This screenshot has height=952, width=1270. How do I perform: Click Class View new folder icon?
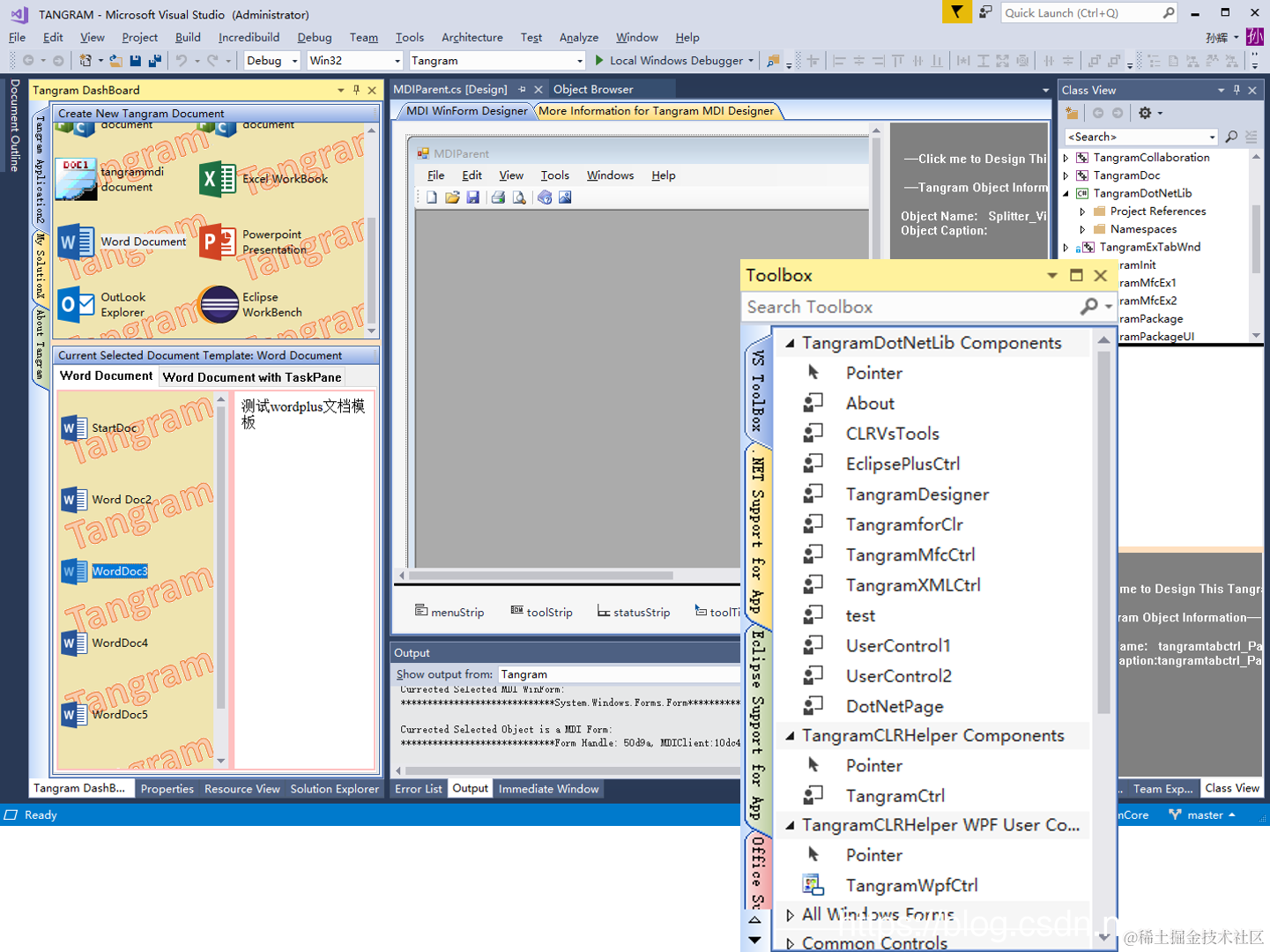[x=1072, y=113]
